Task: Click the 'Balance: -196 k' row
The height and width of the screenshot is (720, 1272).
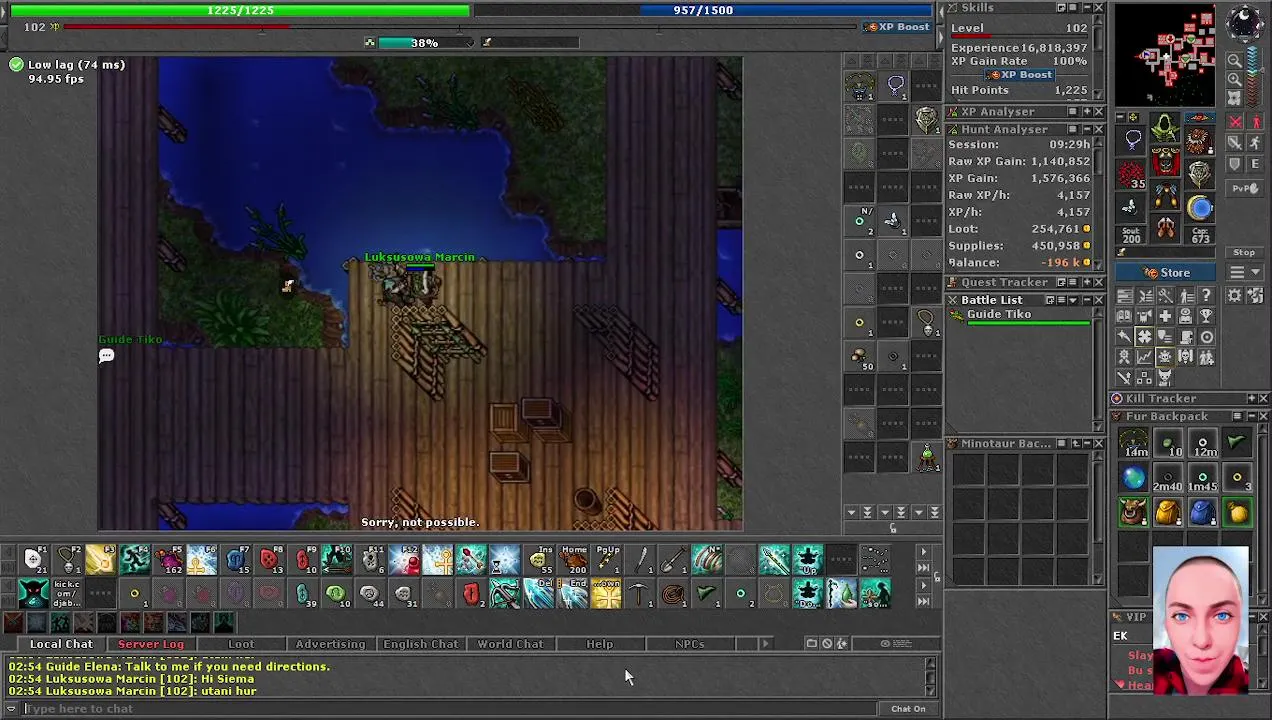Action: [x=1019, y=263]
